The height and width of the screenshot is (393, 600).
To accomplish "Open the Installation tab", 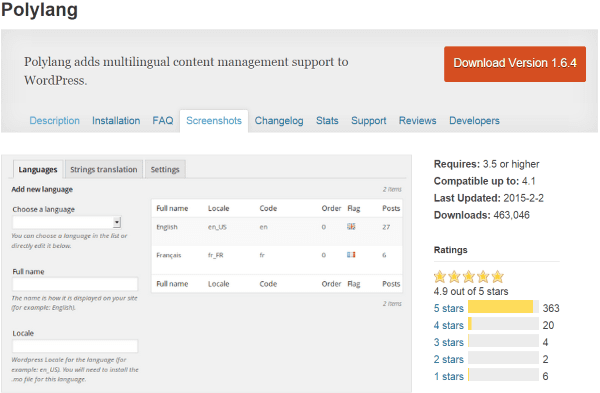I will [x=116, y=121].
